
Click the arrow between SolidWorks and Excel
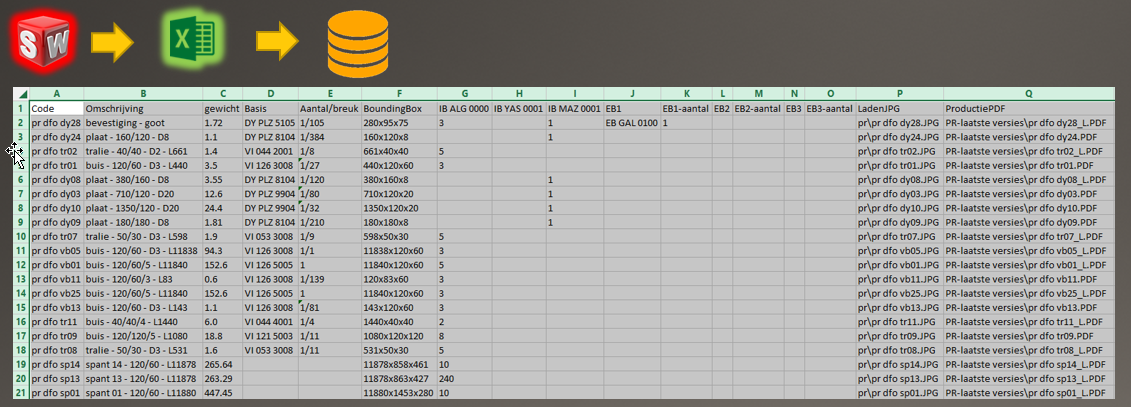click(x=113, y=43)
